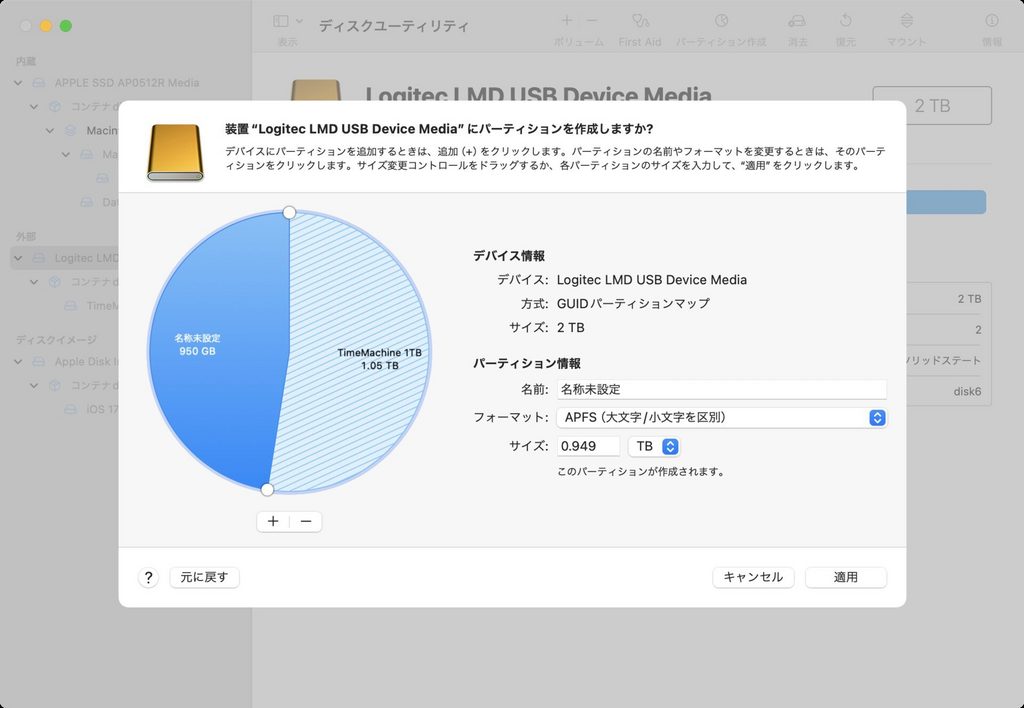Collapse the Apple Disk Image row chevron
This screenshot has width=1024, height=708.
click(18, 361)
